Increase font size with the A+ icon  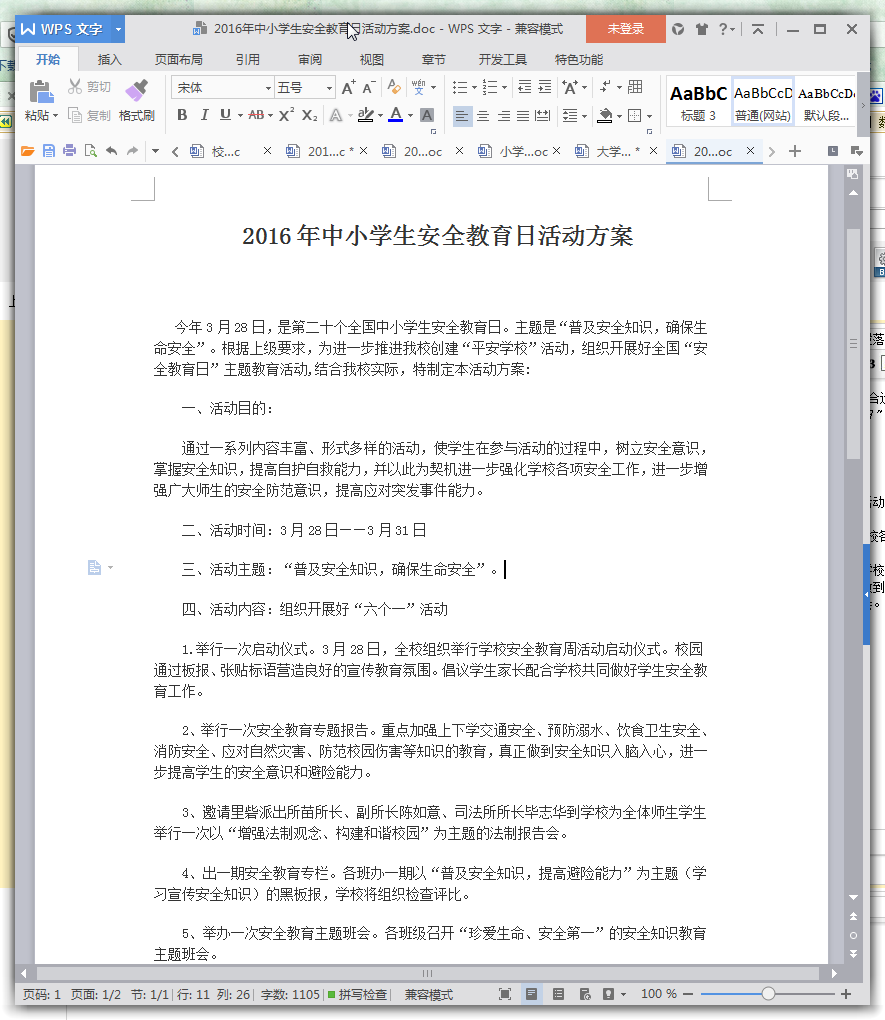(x=349, y=87)
